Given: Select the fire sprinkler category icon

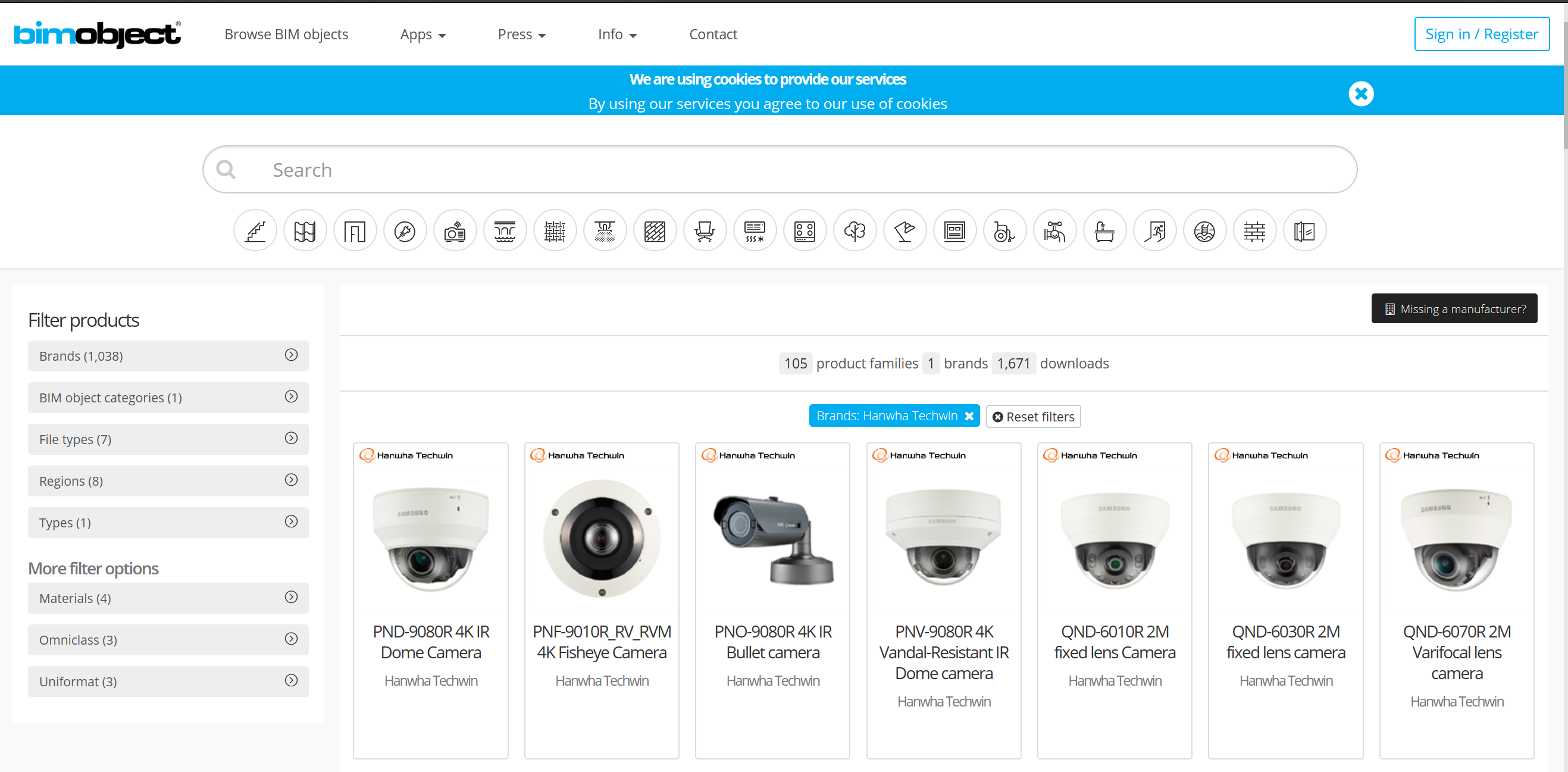Looking at the screenshot, I should 605,231.
